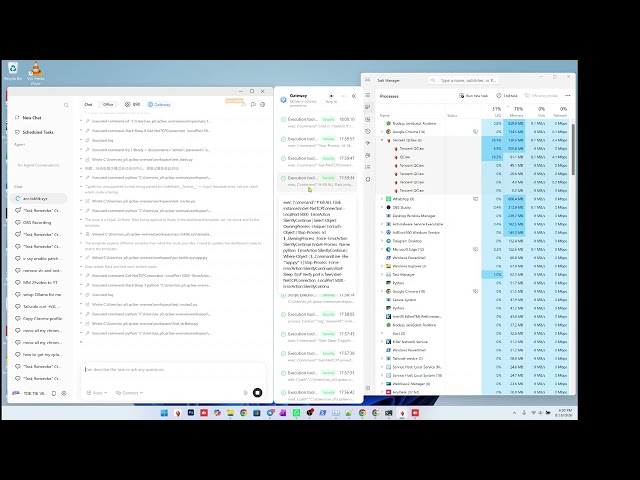
Task: Open Scheduled Tasks in QClaw sidebar
Action: 34,132
